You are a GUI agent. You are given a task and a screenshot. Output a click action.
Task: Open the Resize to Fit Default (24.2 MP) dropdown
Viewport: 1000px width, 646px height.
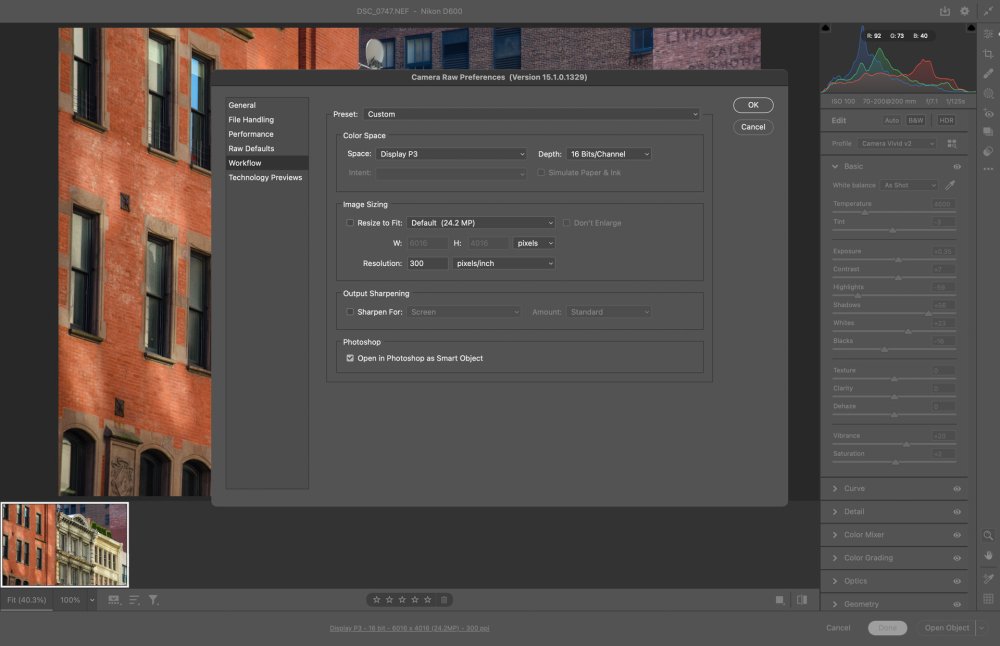tap(481, 223)
